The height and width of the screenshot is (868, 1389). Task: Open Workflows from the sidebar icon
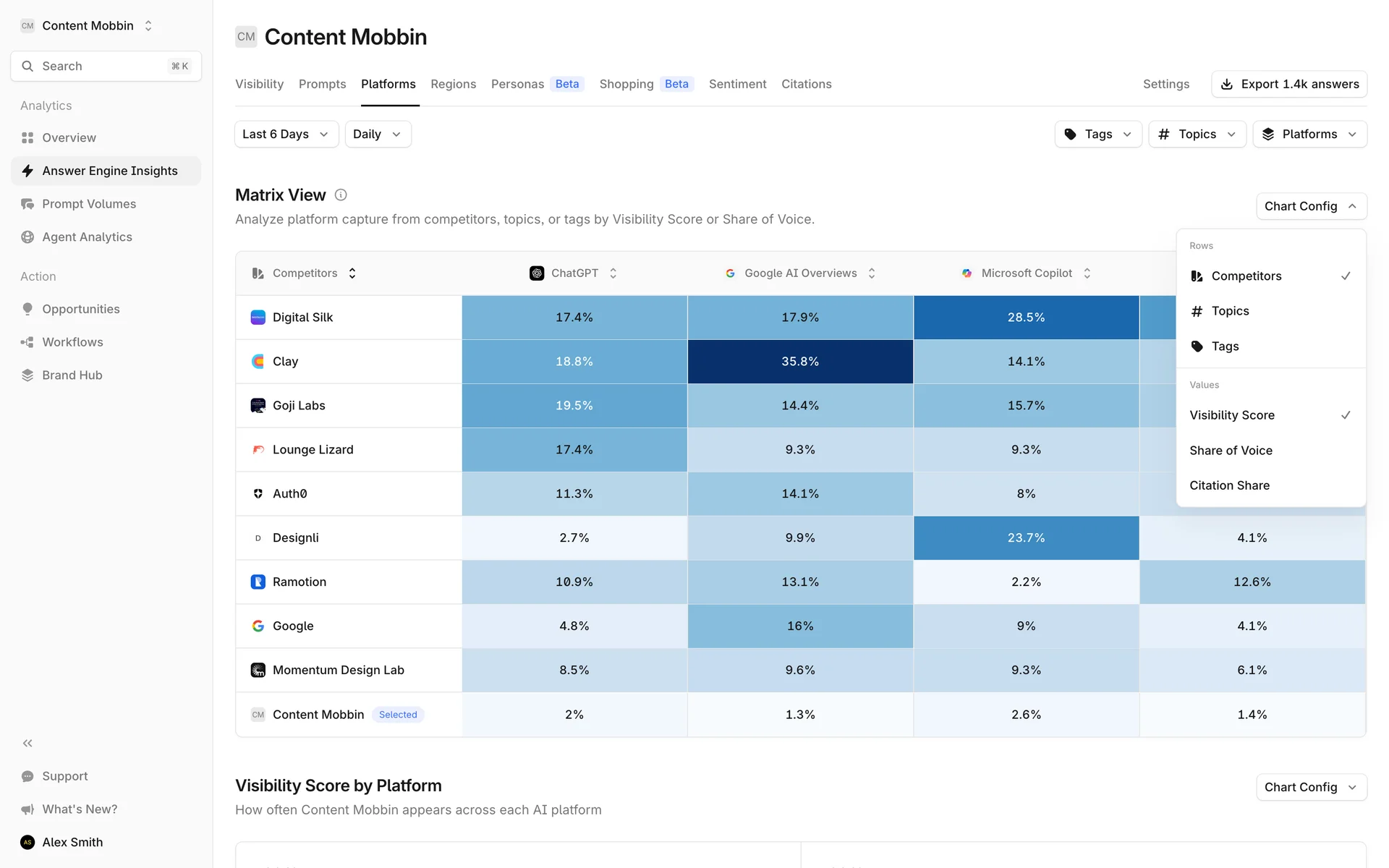27,342
